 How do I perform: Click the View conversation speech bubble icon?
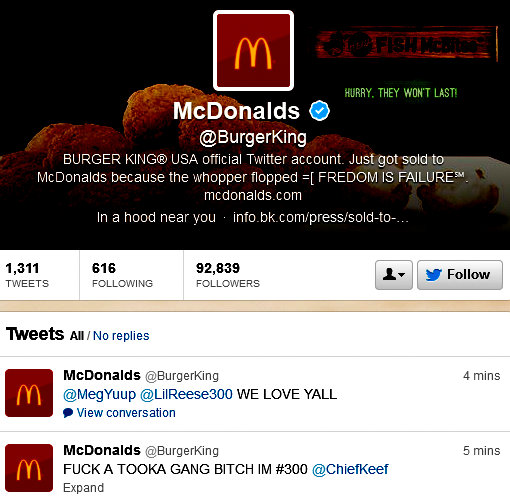[68, 413]
